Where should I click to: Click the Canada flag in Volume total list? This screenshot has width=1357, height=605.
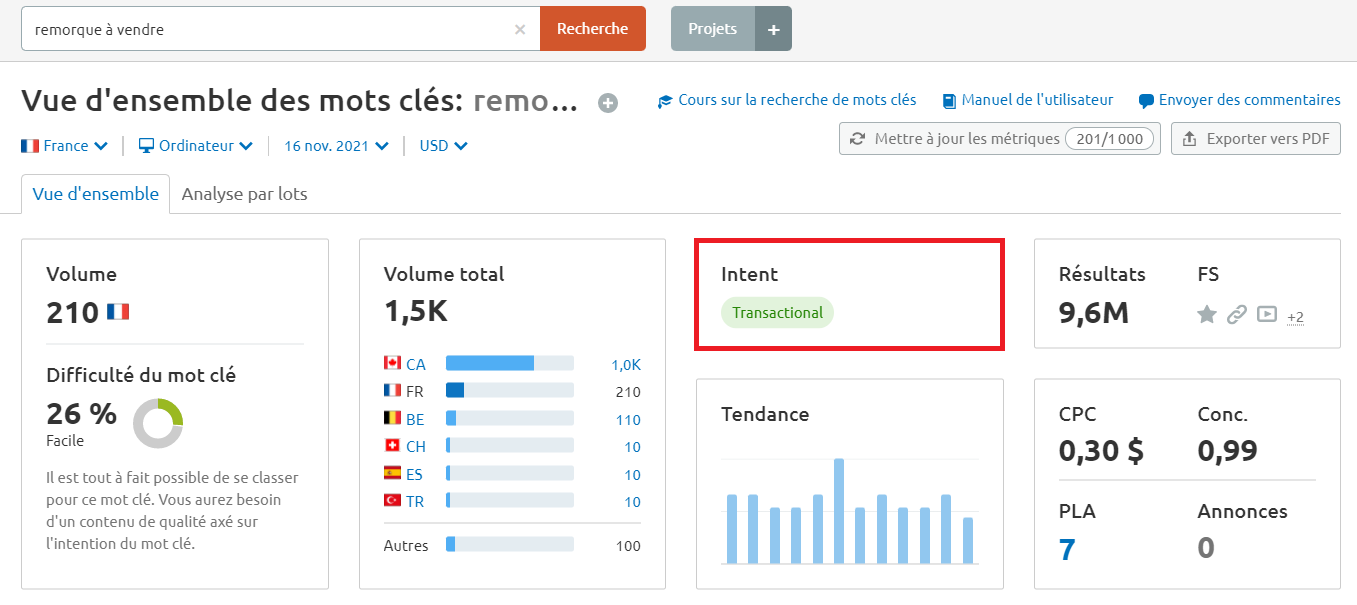(390, 363)
